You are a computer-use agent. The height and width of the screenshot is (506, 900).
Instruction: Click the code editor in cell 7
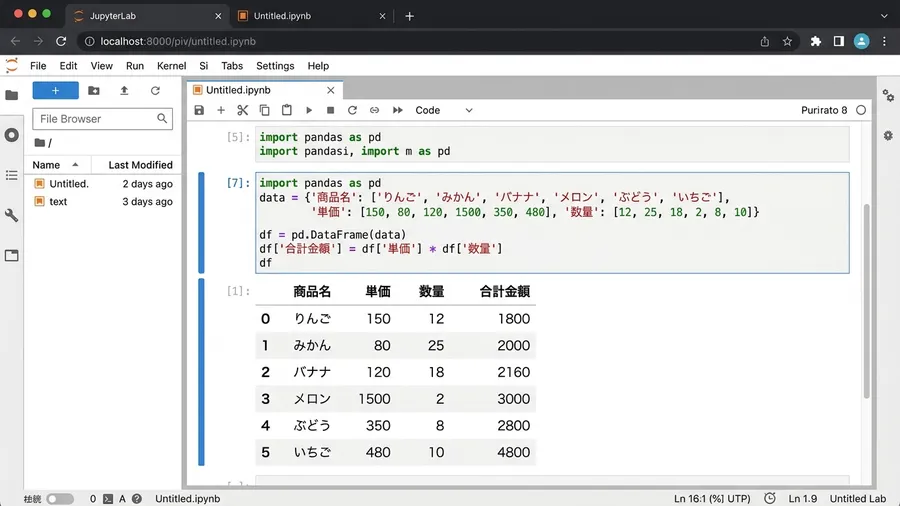coord(552,223)
